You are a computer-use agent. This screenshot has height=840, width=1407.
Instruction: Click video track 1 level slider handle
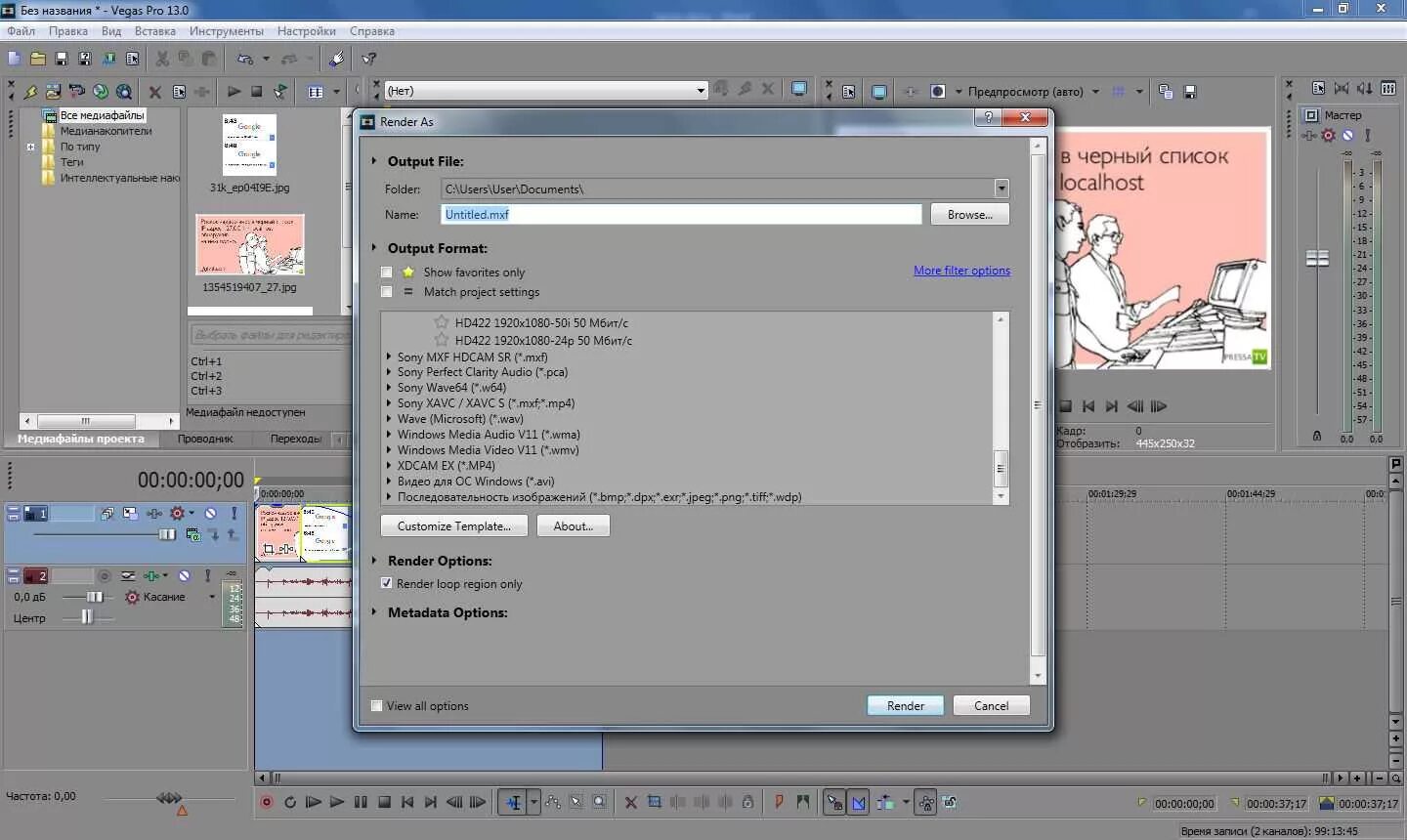click(167, 534)
